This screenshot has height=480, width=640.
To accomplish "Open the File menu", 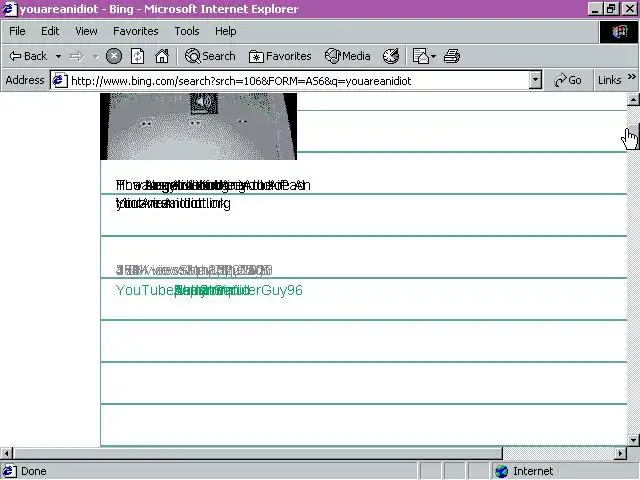I will pyautogui.click(x=17, y=31).
